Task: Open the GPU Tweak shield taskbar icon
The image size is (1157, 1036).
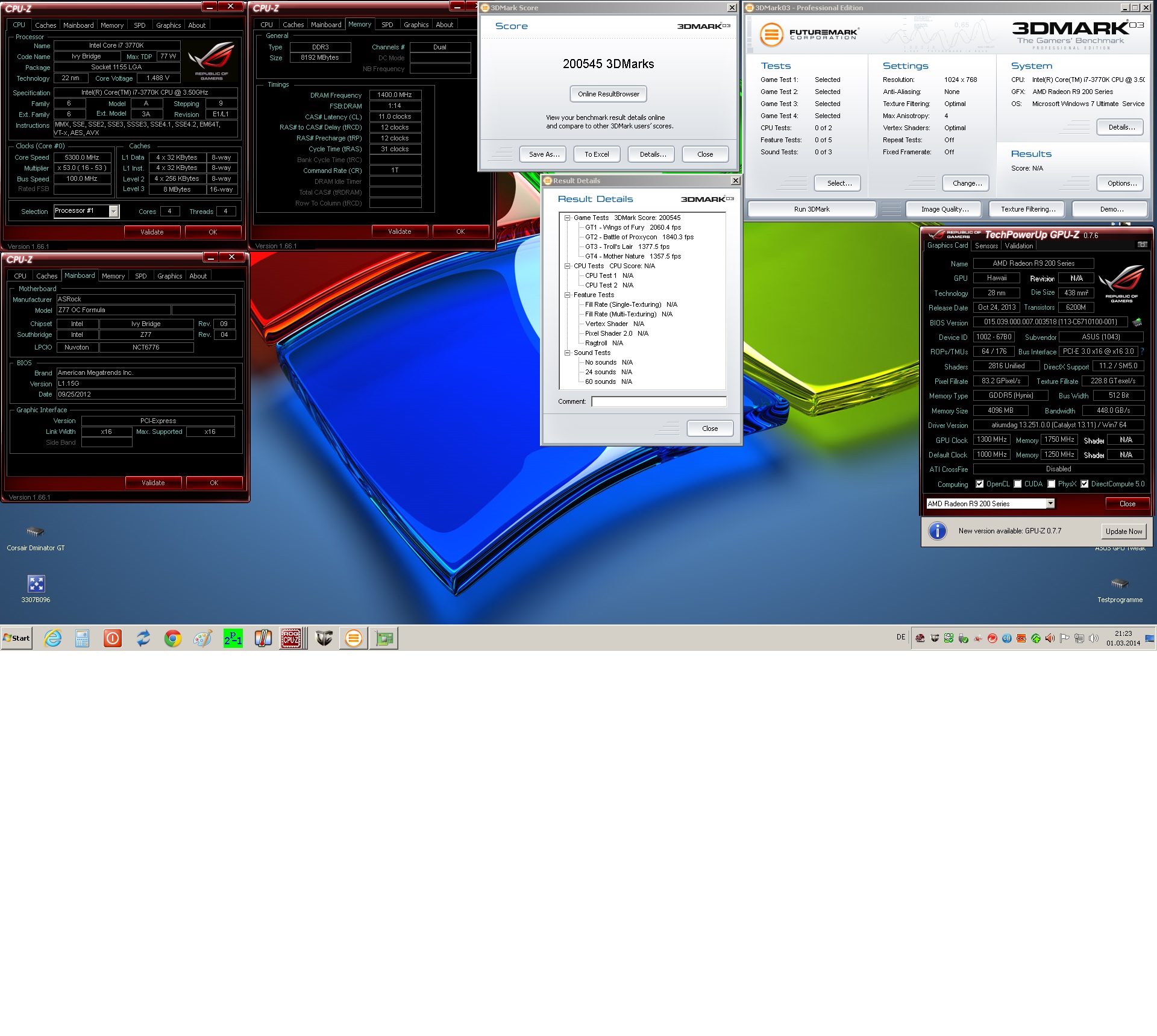Action: point(324,638)
